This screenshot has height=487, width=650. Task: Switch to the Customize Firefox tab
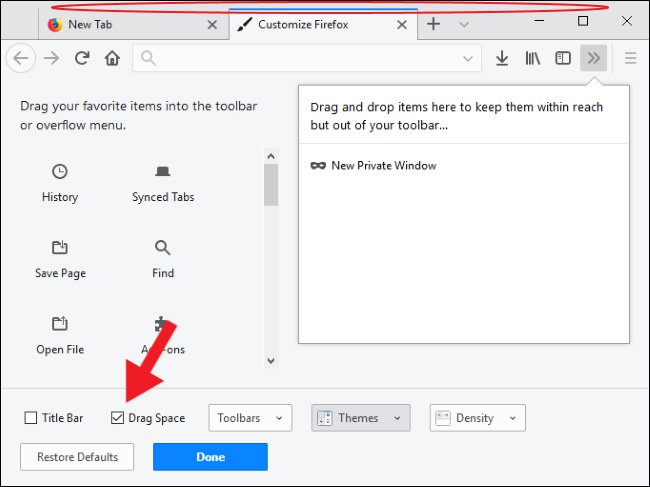[x=323, y=25]
